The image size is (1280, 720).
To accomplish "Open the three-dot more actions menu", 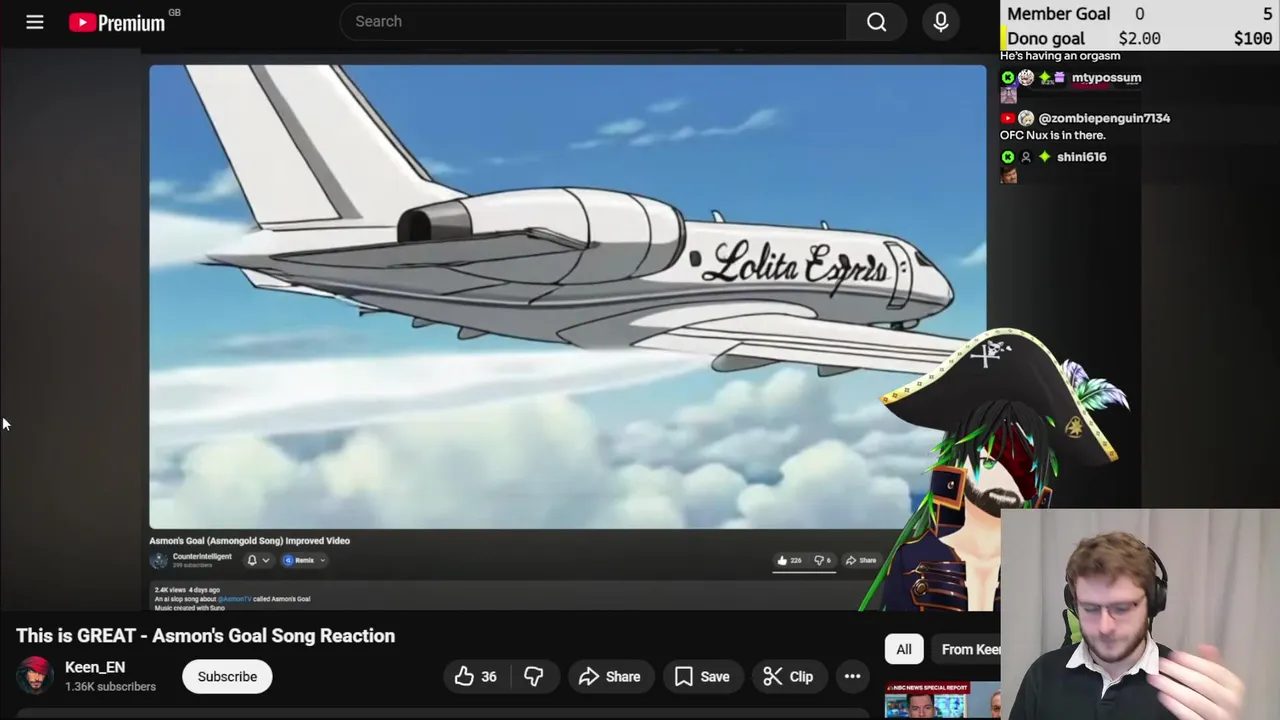I will tap(852, 677).
